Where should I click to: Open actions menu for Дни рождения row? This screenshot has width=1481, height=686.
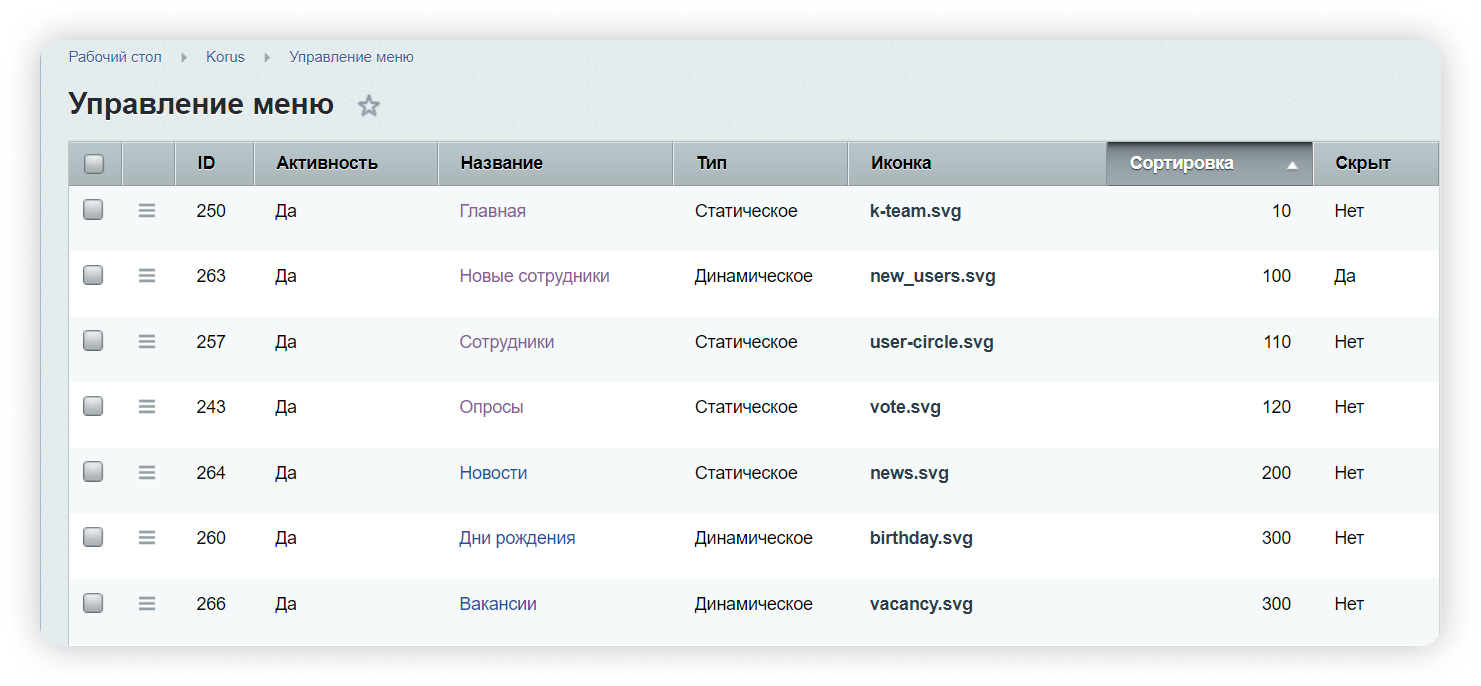[x=147, y=538]
